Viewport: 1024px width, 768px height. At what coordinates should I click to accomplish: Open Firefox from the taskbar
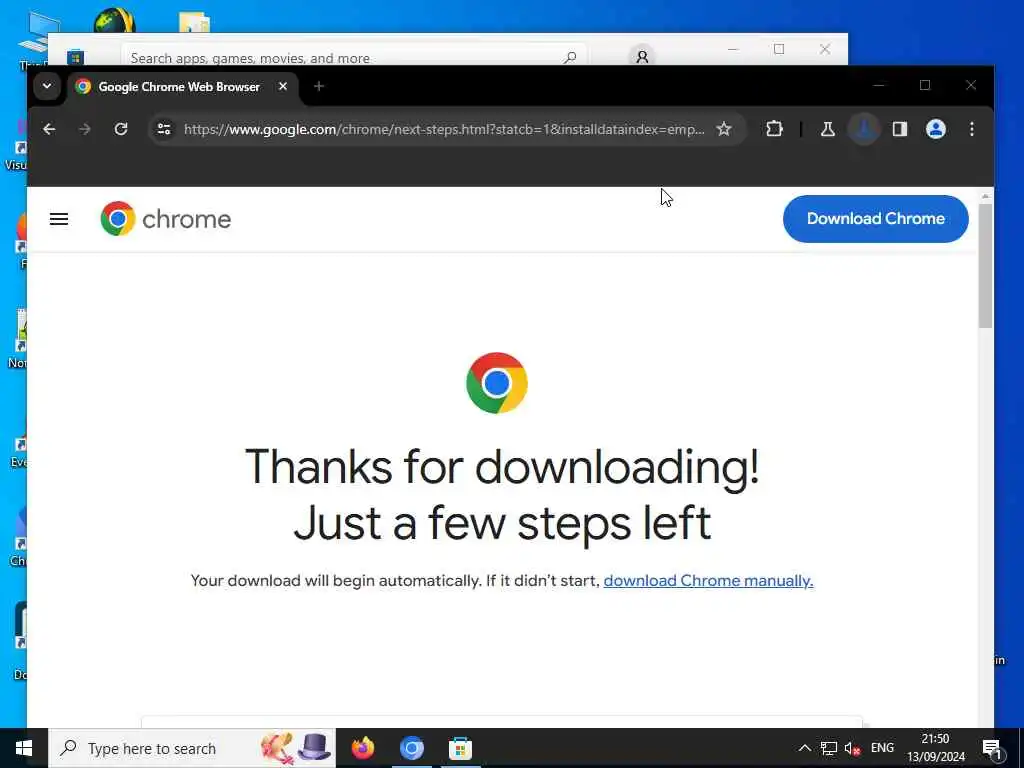pos(363,748)
